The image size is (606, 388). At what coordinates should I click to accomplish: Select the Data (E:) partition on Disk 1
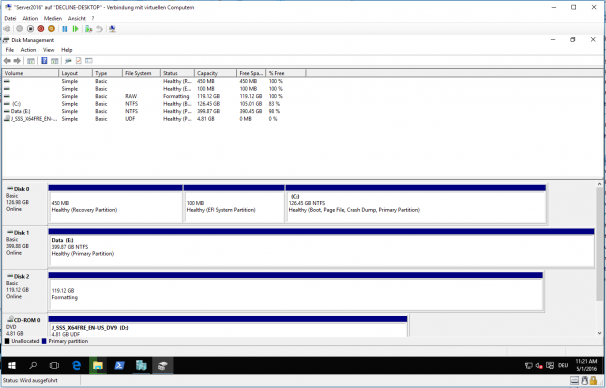321,247
